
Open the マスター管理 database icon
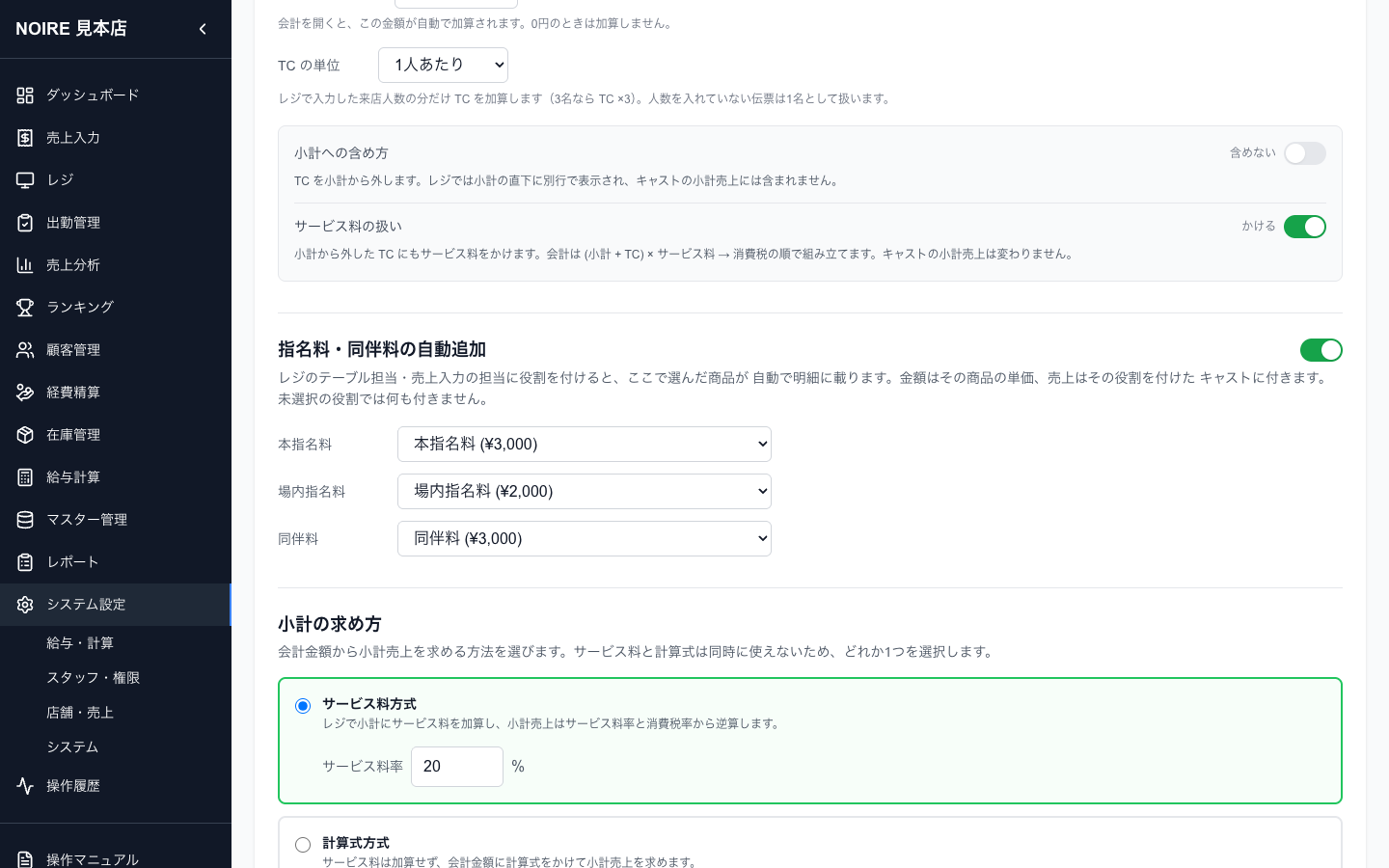25,520
